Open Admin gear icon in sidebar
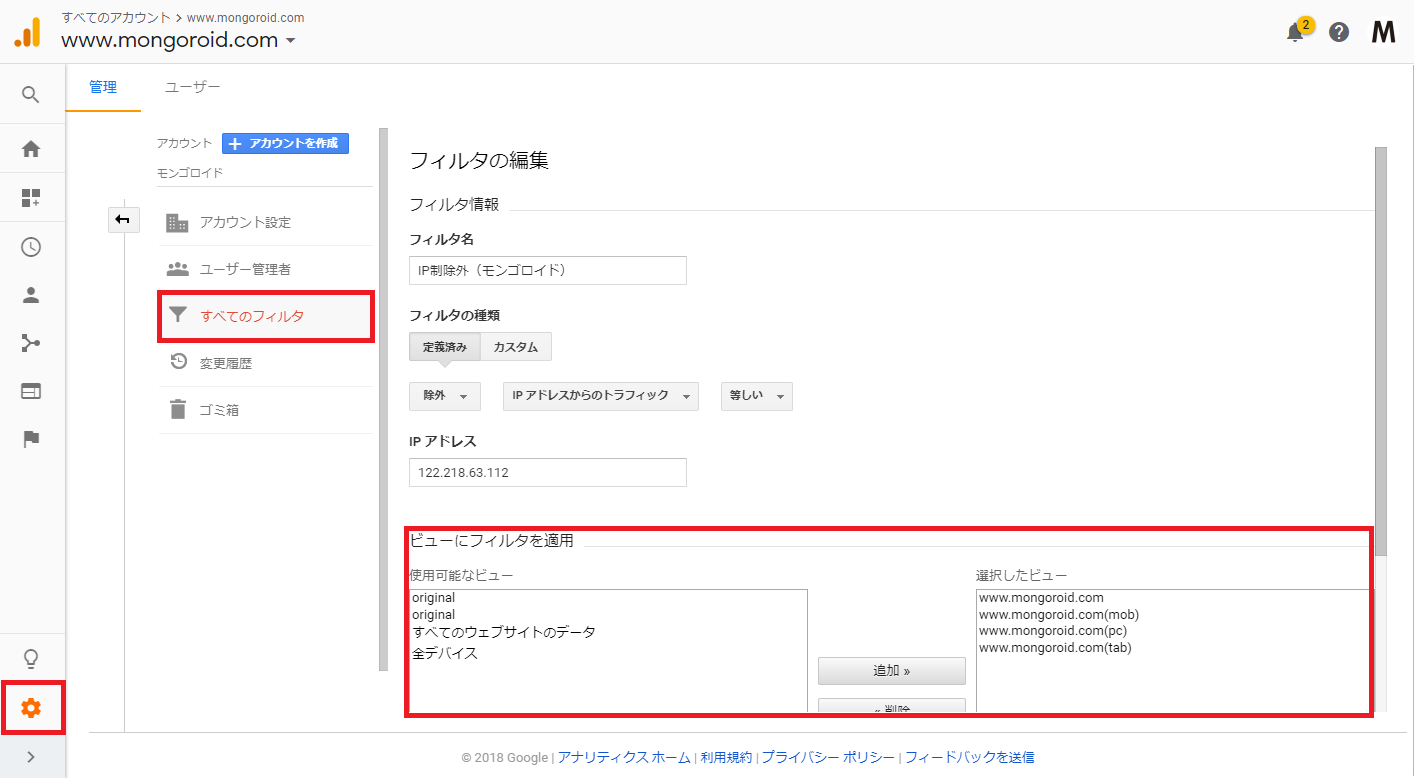This screenshot has height=778, width=1414. (x=31, y=708)
